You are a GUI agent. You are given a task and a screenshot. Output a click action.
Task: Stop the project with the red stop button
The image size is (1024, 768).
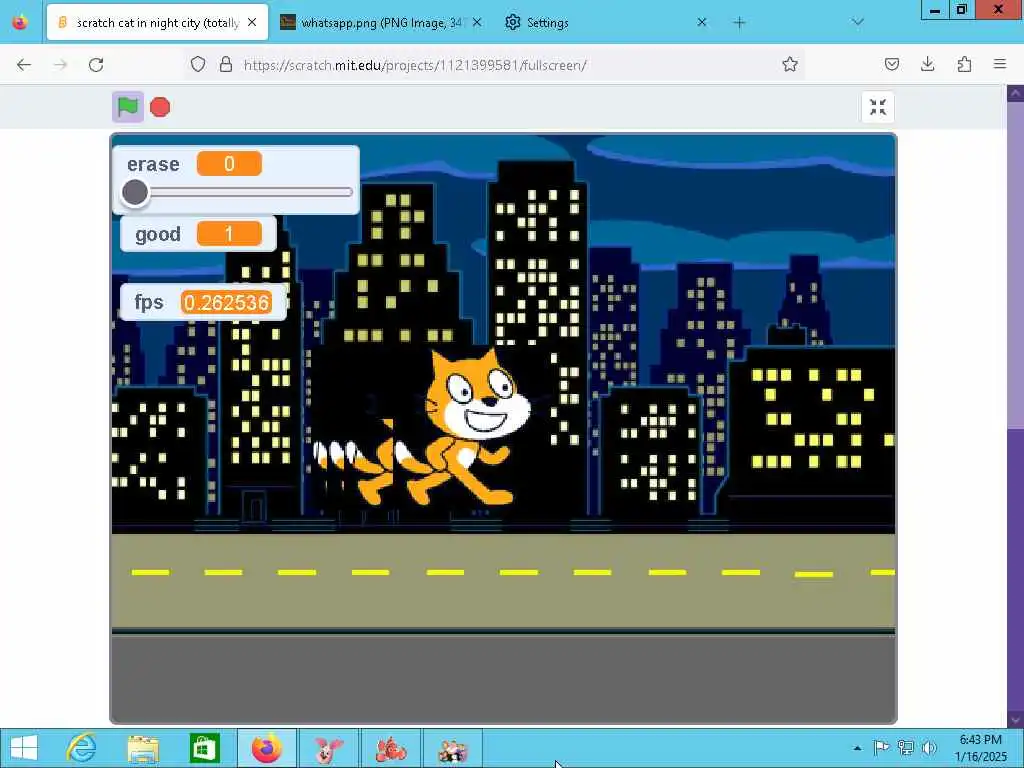point(160,107)
